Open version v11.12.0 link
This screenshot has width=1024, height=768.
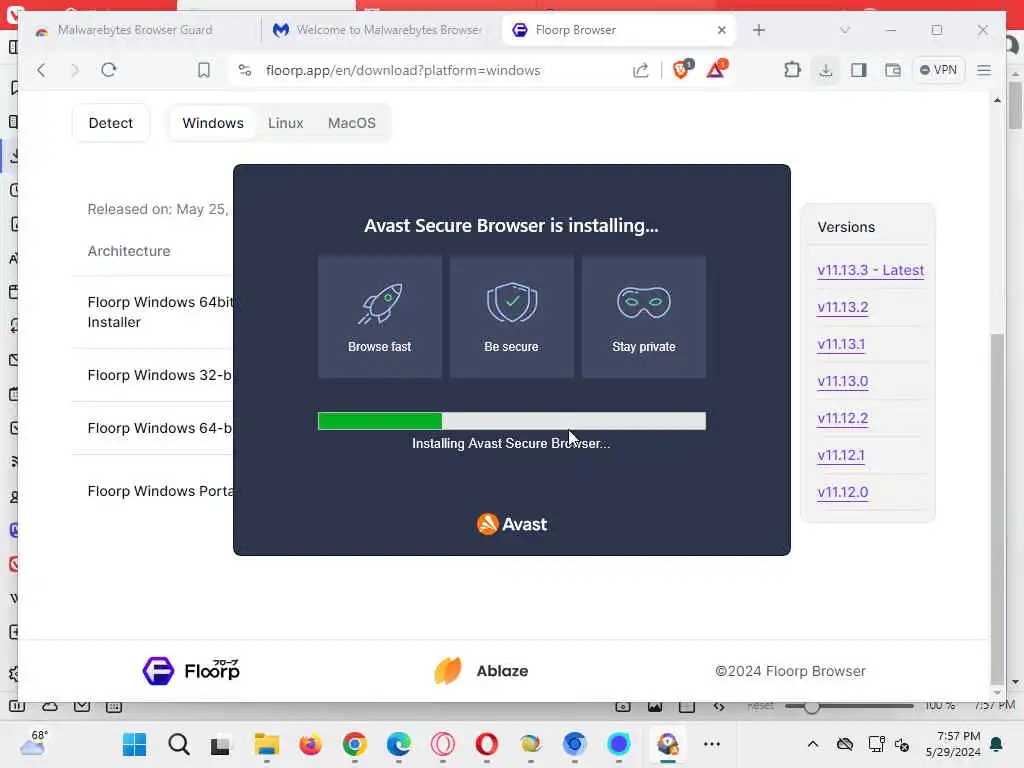(x=842, y=492)
